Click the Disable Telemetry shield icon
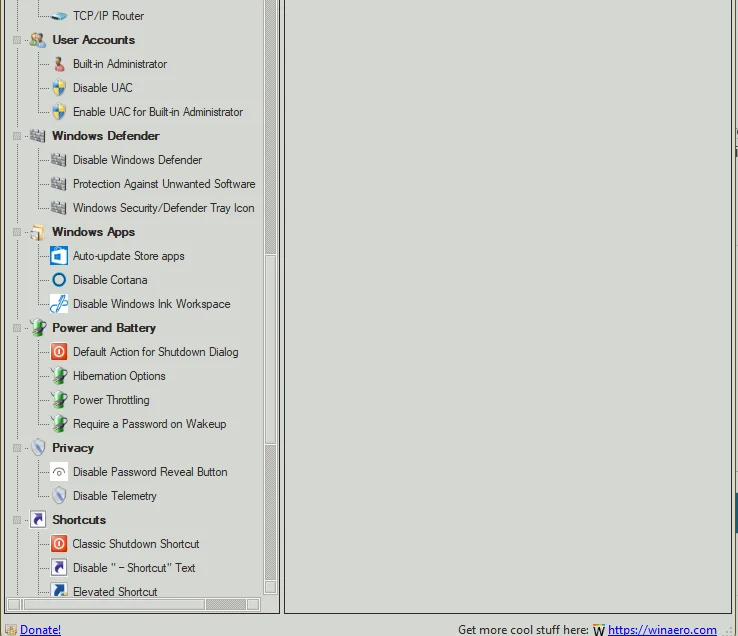 [x=59, y=496]
